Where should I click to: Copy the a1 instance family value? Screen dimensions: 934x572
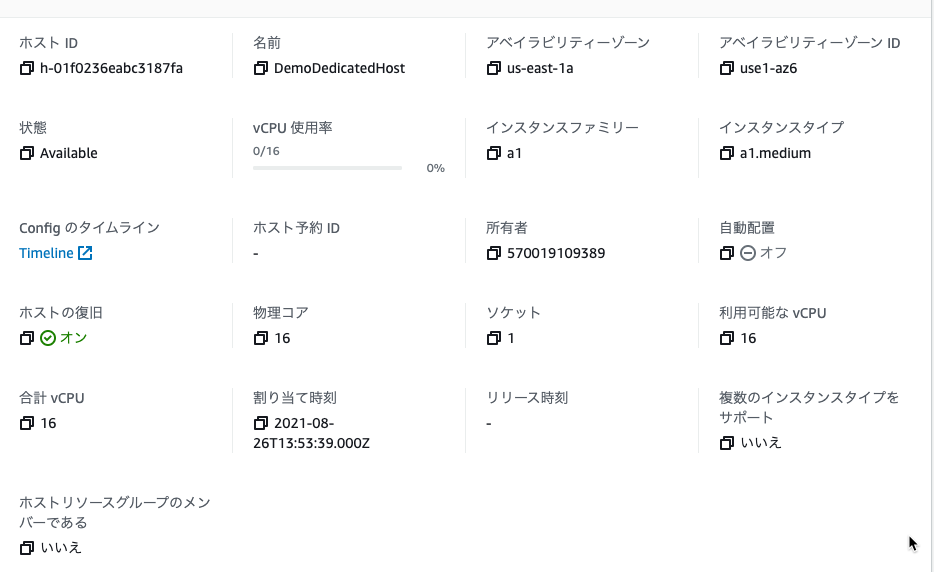[493, 153]
